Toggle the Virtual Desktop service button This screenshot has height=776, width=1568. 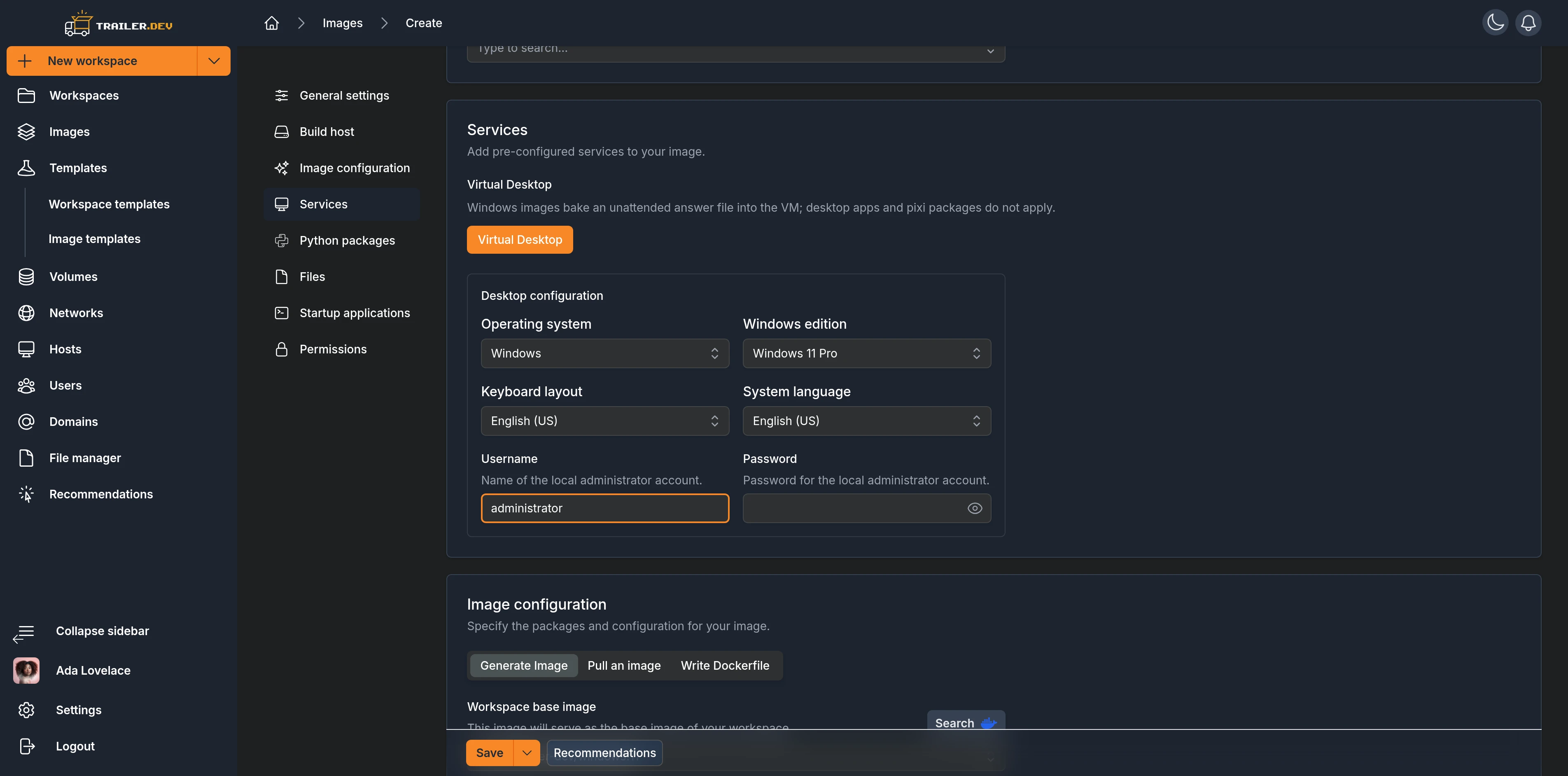click(x=520, y=239)
